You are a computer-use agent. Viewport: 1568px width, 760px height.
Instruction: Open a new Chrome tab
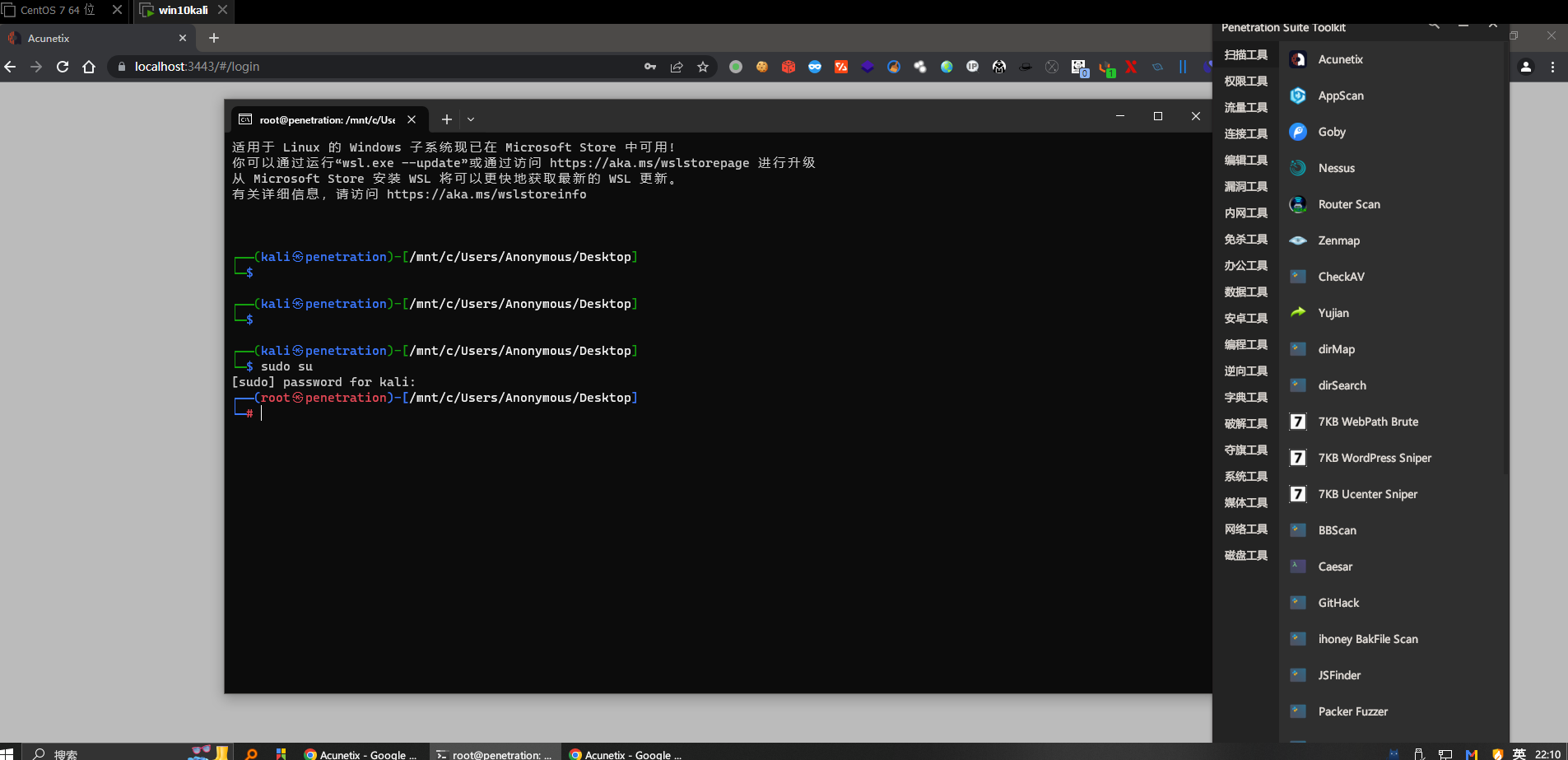tap(214, 38)
